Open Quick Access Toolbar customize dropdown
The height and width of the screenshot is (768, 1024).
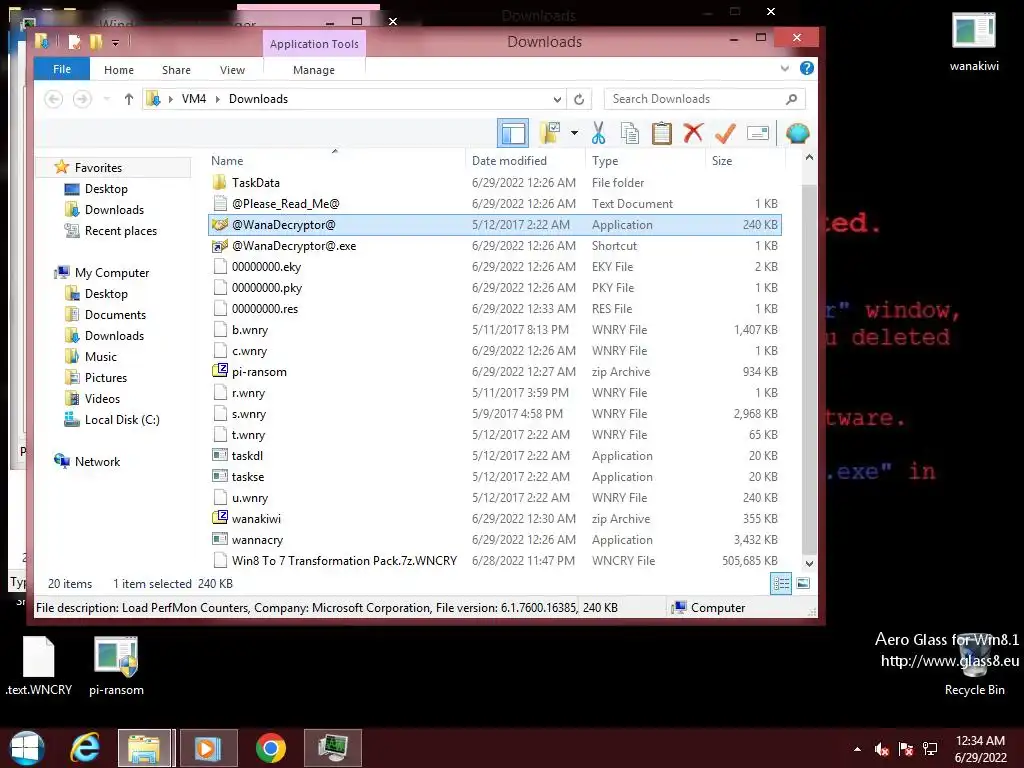(x=115, y=43)
